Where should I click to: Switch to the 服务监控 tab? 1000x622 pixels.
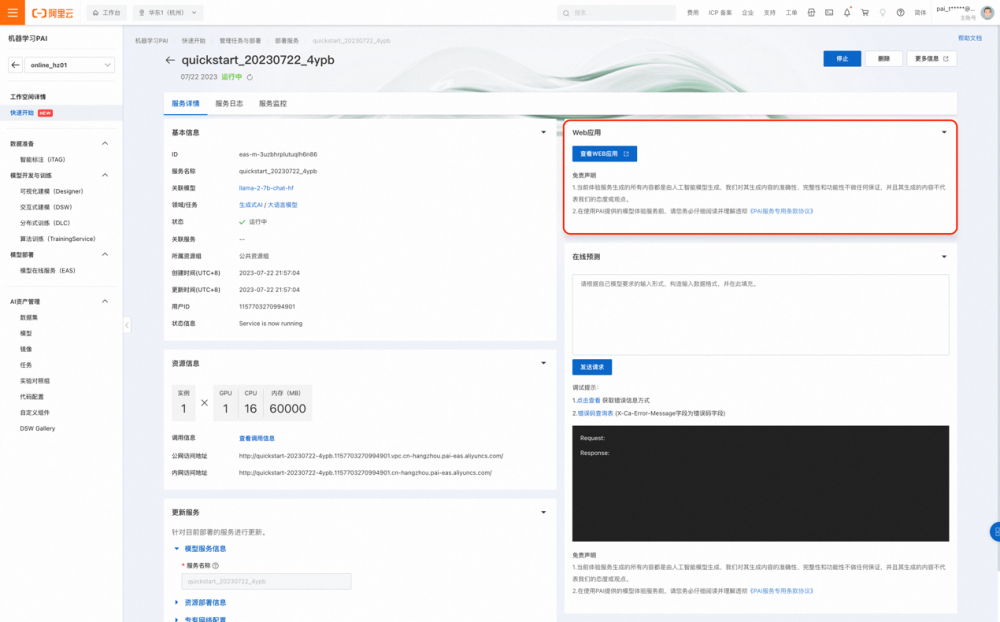pos(272,103)
